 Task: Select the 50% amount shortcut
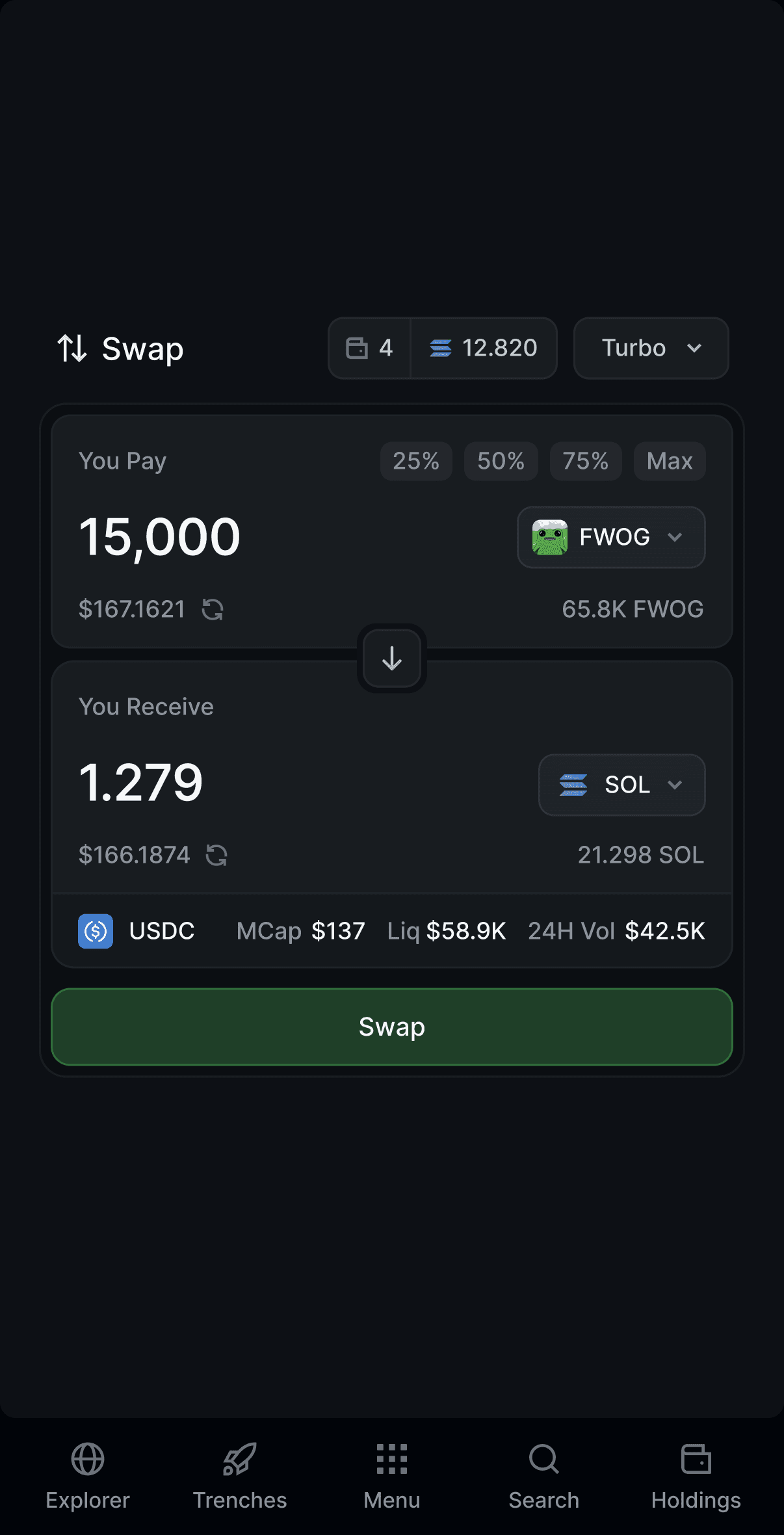(x=501, y=461)
